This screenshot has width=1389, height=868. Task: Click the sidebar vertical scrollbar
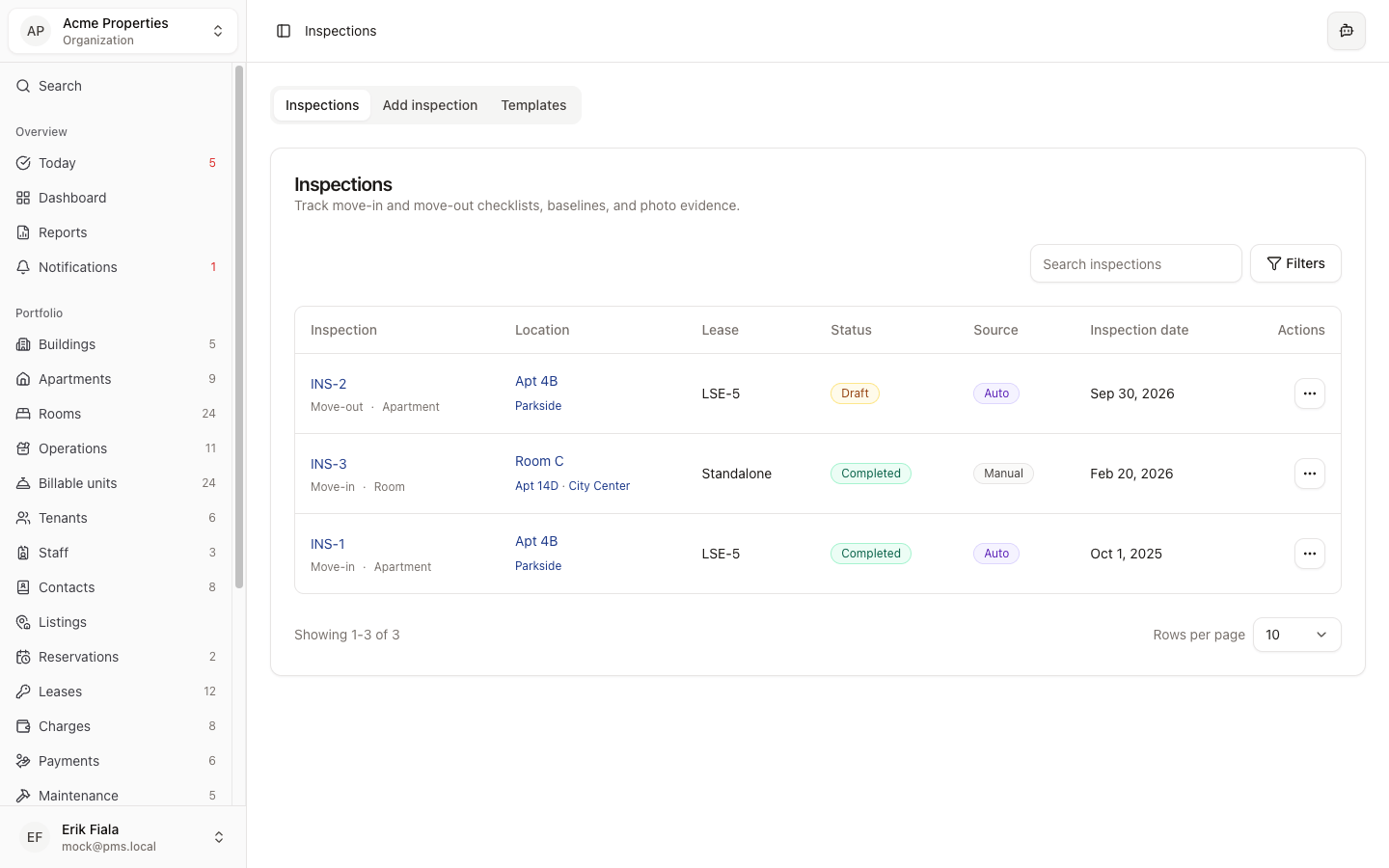click(x=239, y=328)
